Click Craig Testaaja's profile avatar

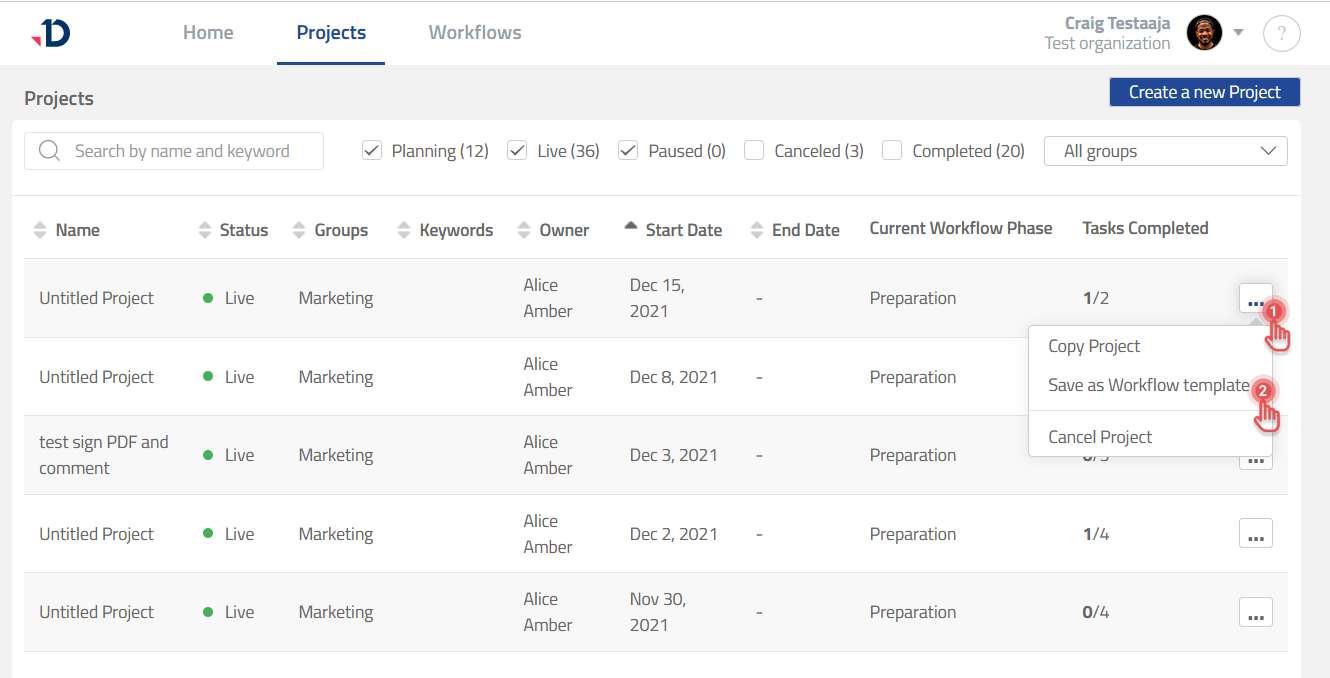(1205, 32)
